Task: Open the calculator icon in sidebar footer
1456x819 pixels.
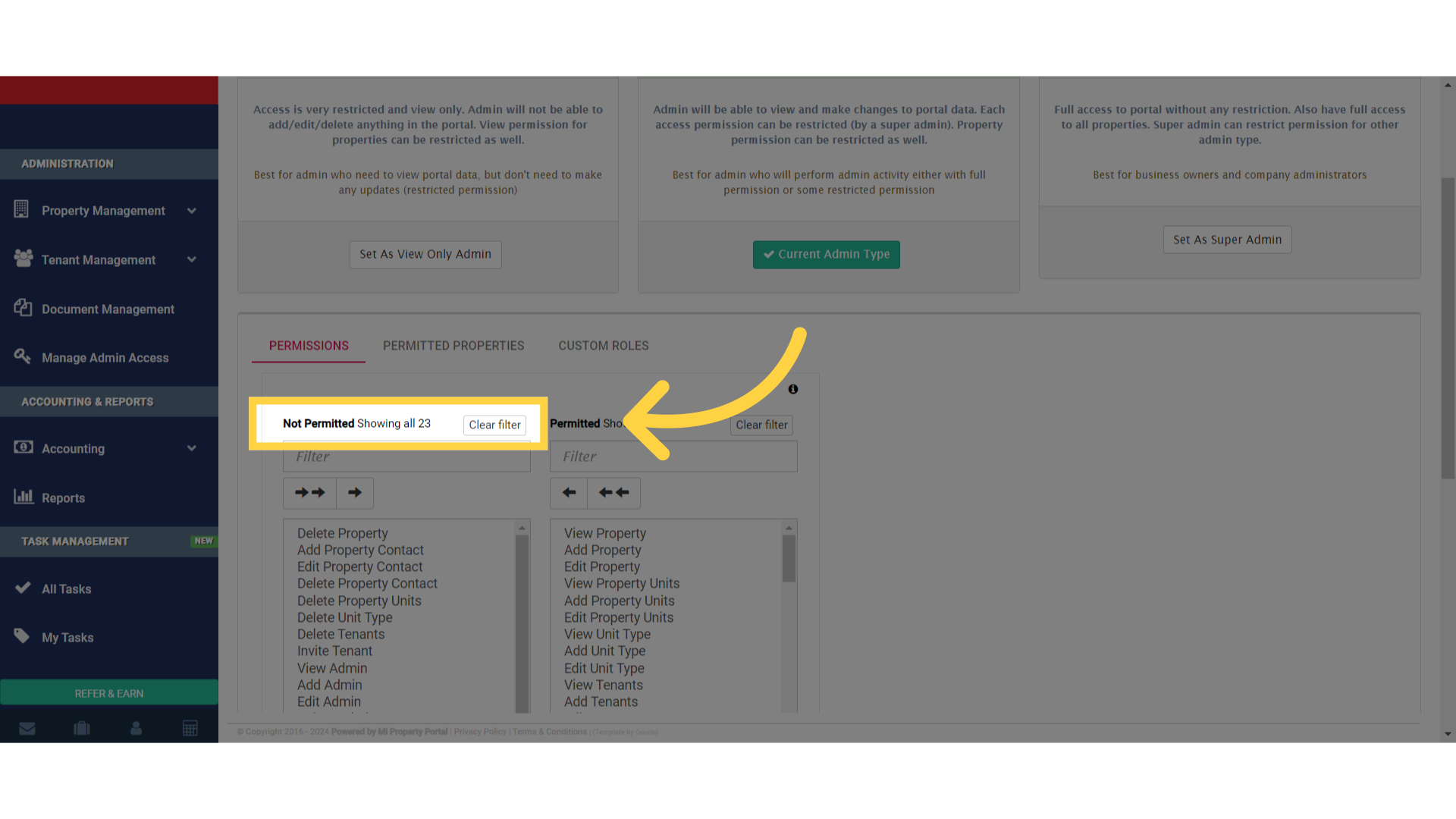Action: tap(190, 728)
